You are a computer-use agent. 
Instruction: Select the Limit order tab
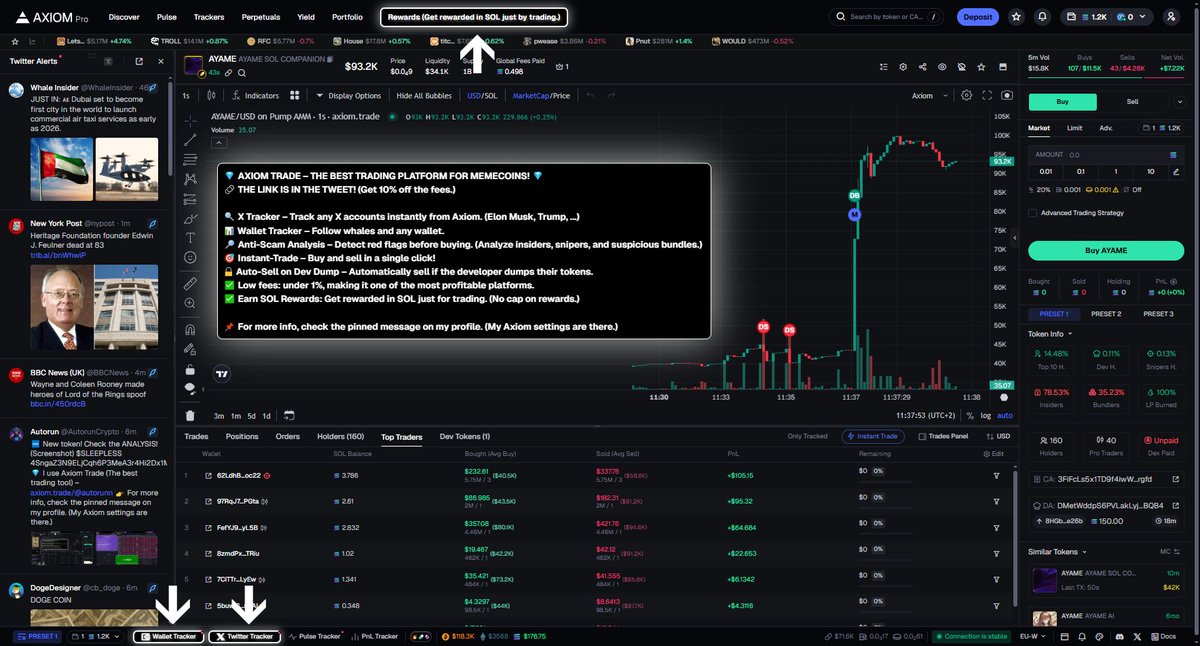pos(1074,128)
